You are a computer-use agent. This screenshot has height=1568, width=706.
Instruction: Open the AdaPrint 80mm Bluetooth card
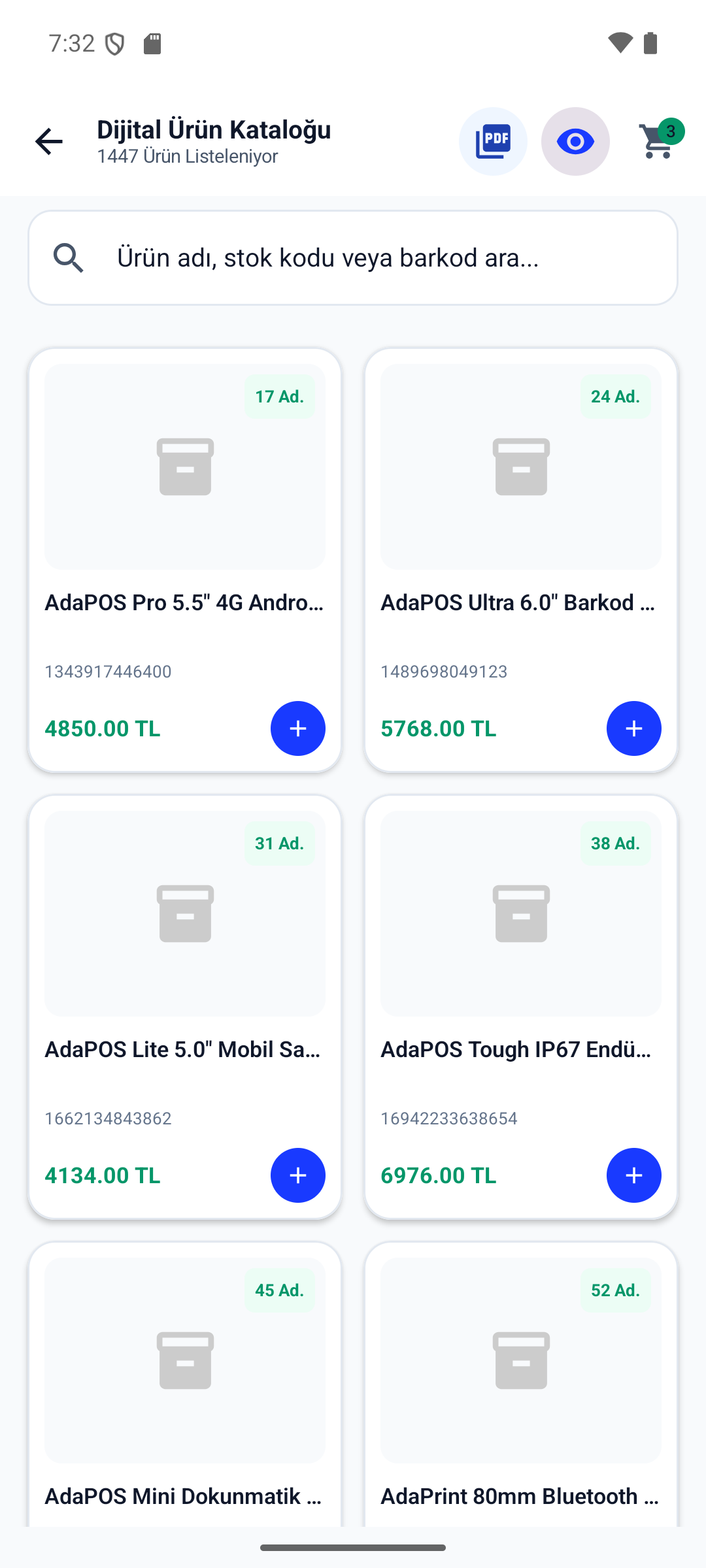521,1385
